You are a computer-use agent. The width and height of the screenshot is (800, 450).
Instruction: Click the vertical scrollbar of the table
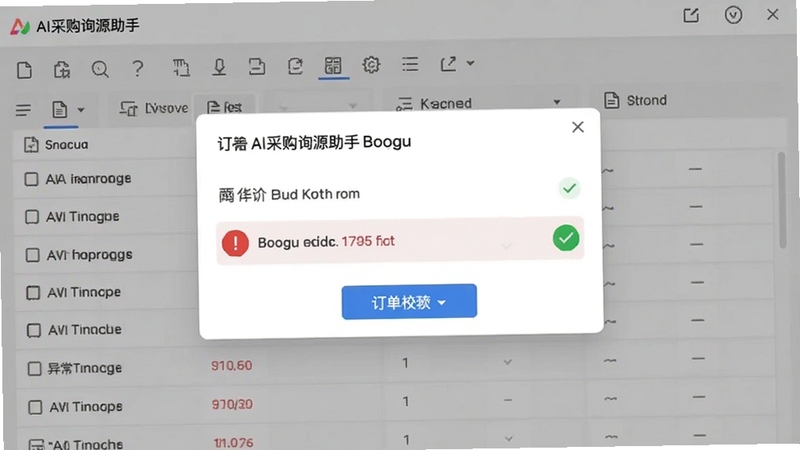[782, 200]
